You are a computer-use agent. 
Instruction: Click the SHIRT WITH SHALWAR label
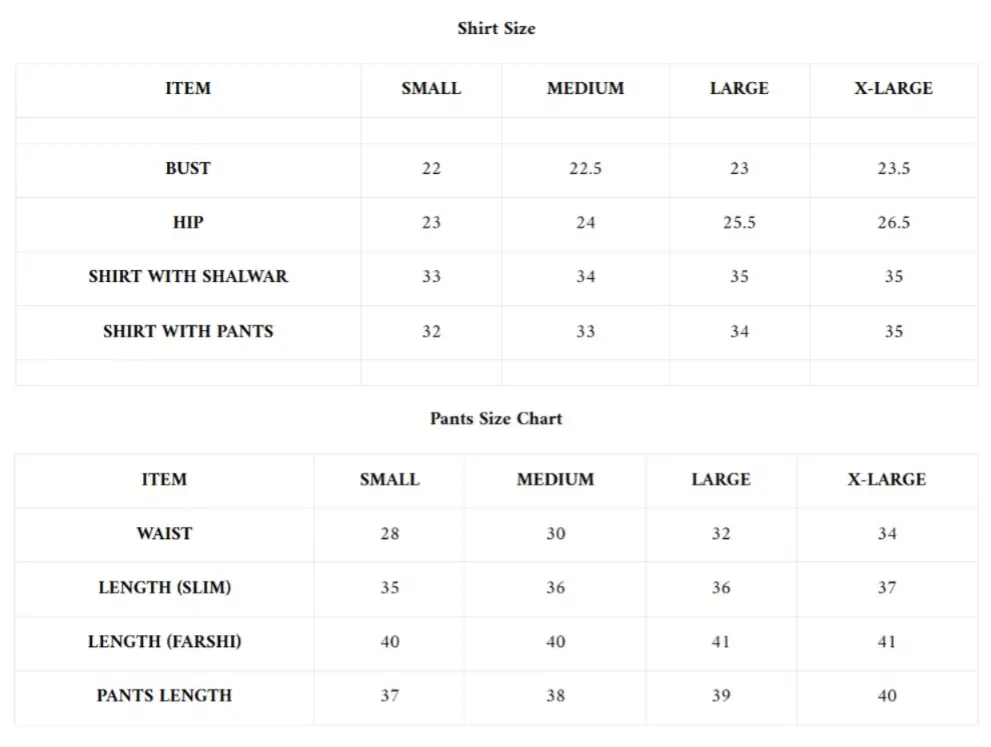[x=188, y=277]
